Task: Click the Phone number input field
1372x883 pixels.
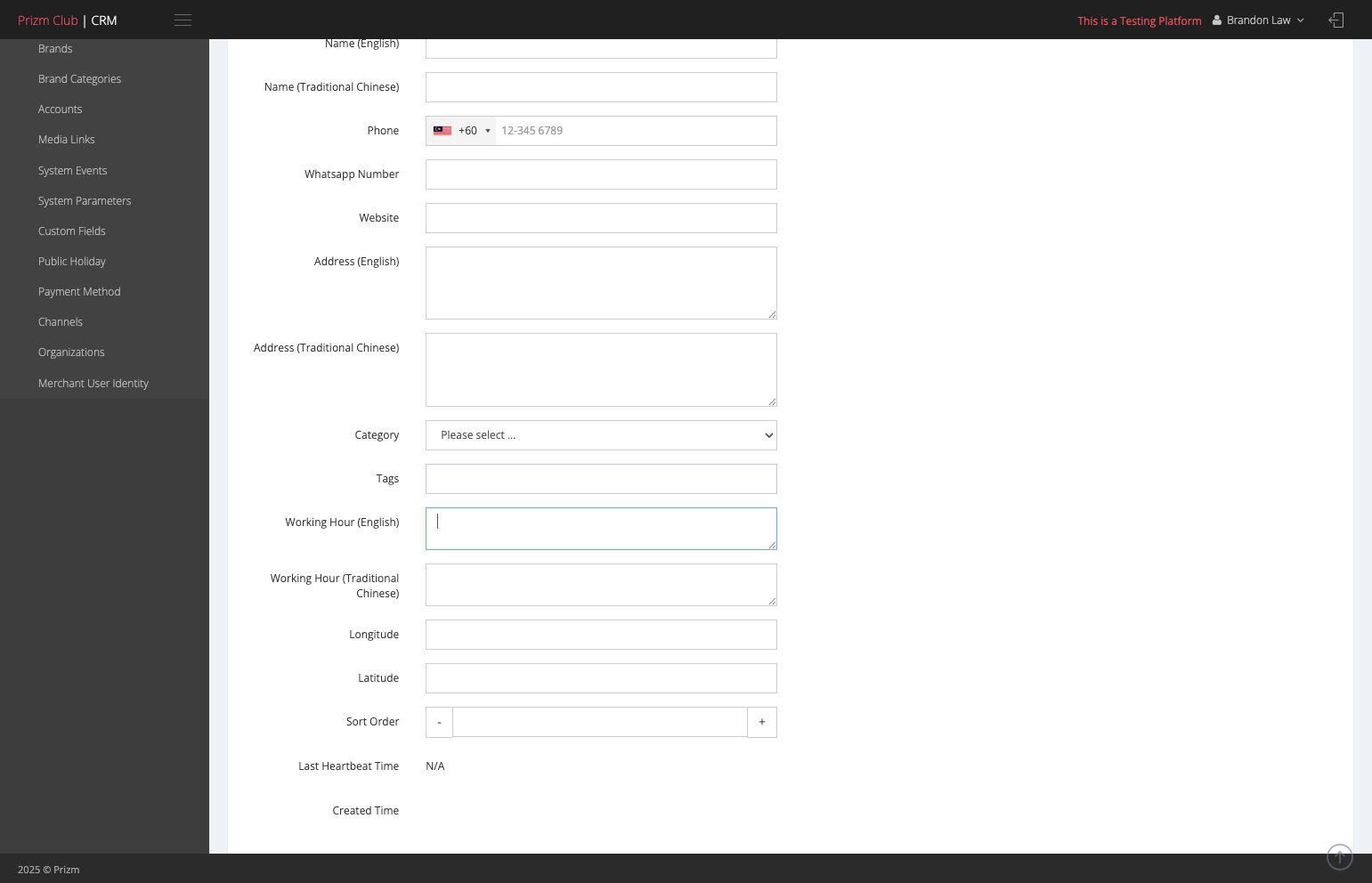Action: pyautogui.click(x=636, y=131)
